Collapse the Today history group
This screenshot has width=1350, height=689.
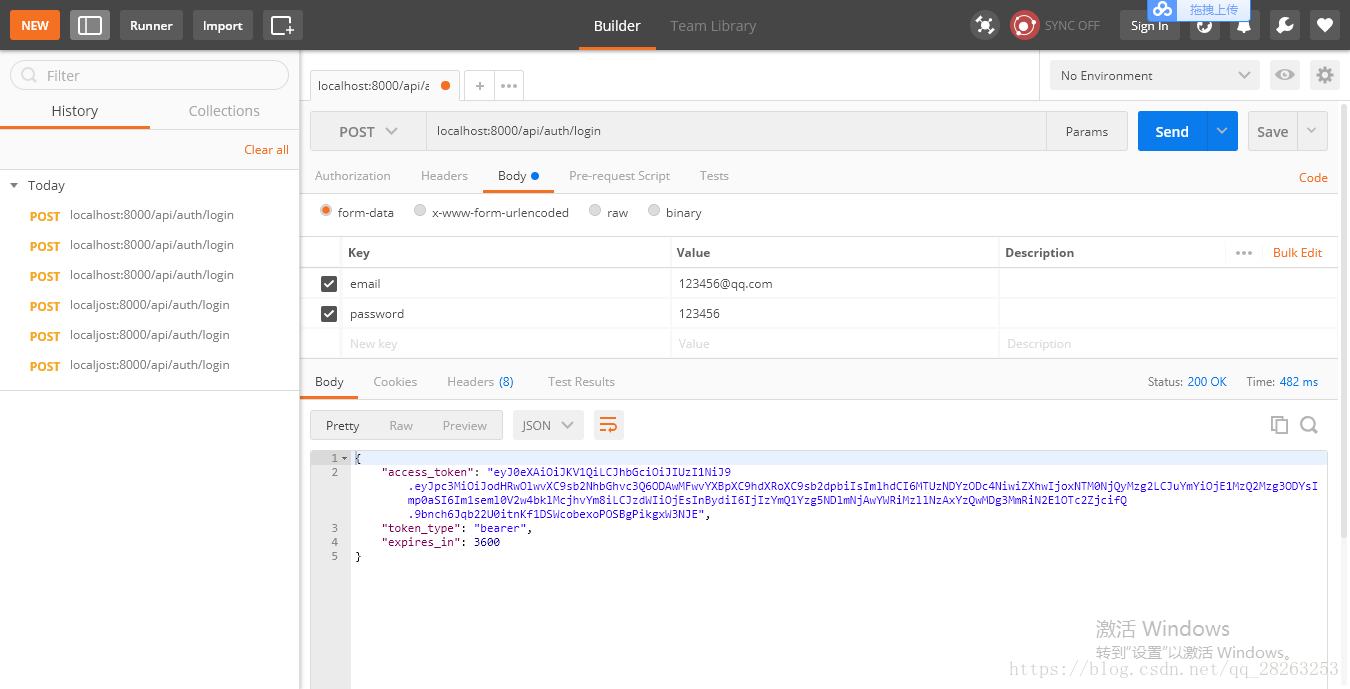click(x=14, y=185)
